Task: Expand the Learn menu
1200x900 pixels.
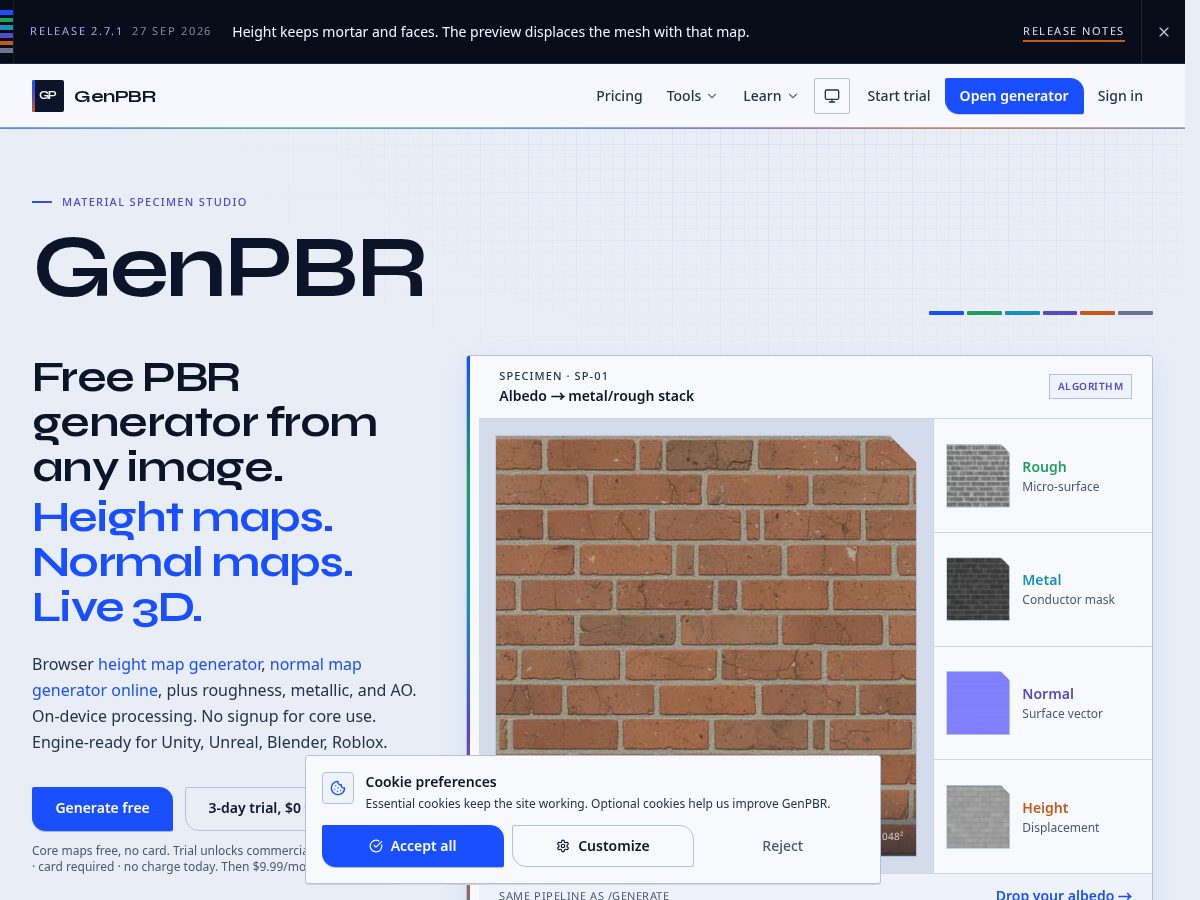Action: pyautogui.click(x=770, y=96)
